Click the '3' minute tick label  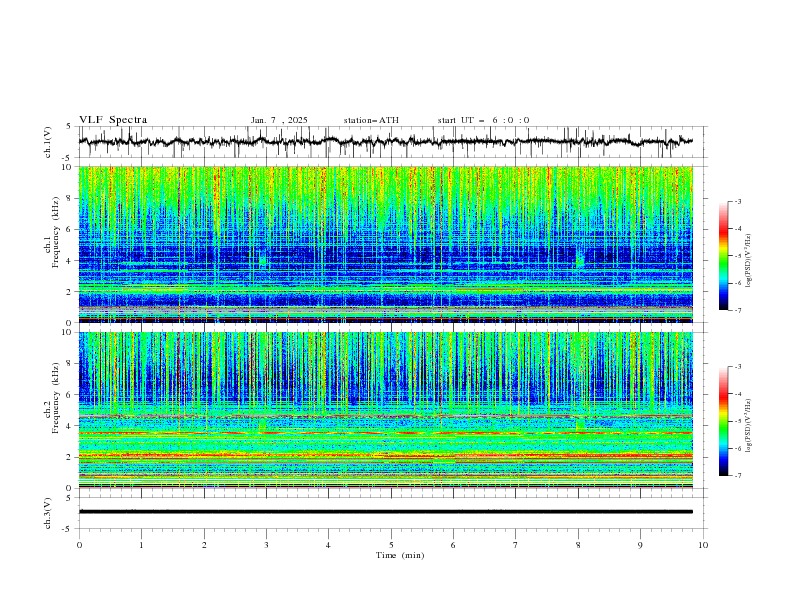(x=266, y=545)
